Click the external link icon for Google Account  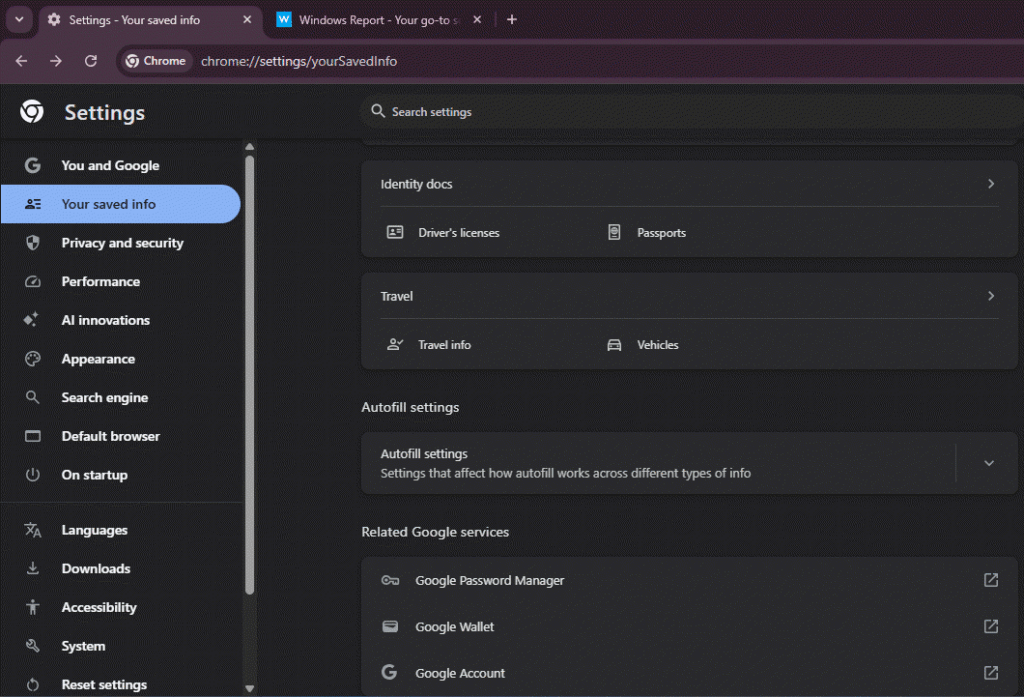coord(991,672)
